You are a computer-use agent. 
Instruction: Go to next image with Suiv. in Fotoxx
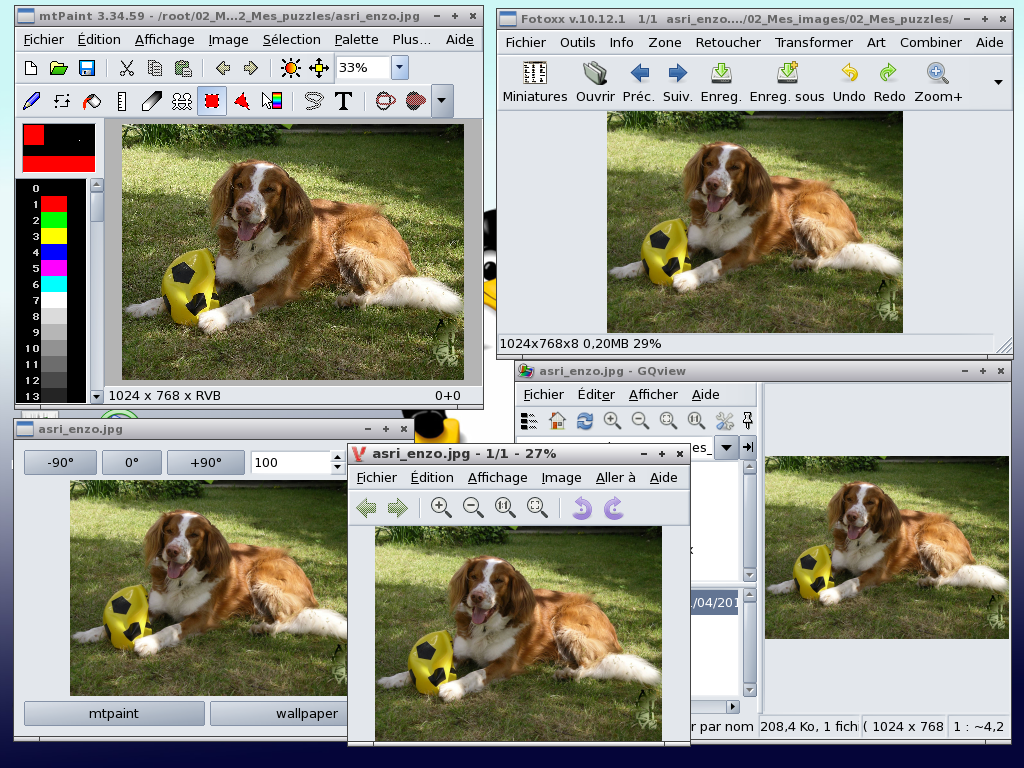677,82
